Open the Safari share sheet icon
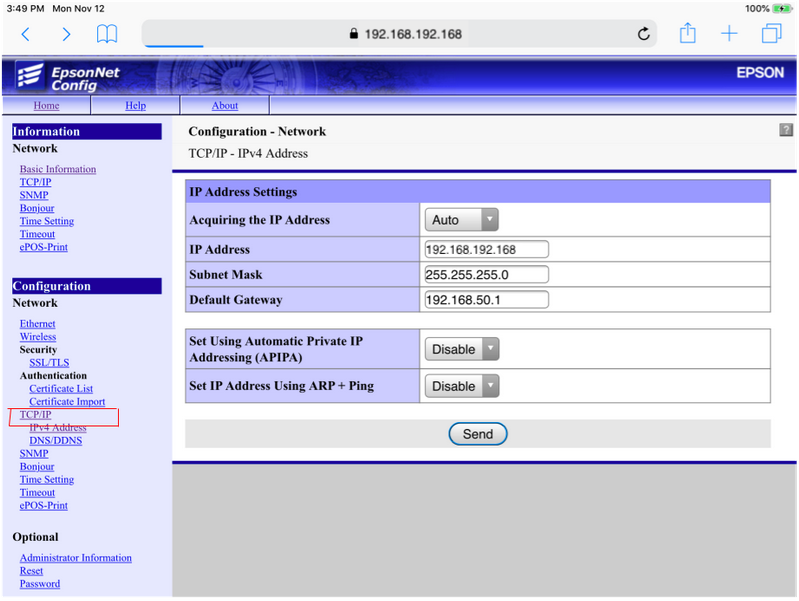Screen dimensions: 799x601 click(688, 33)
